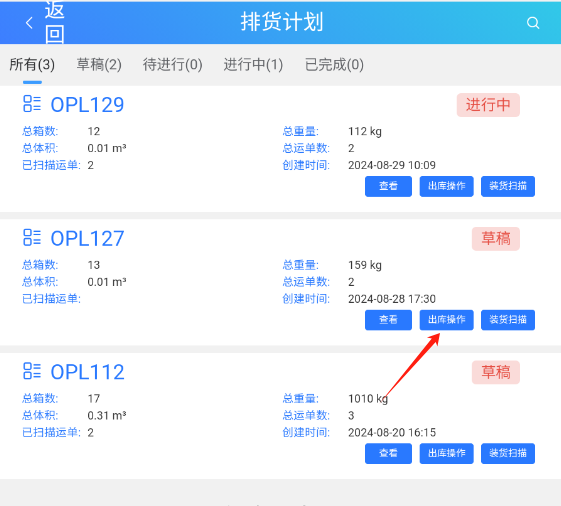Select the 已完成(0) tab
The height and width of the screenshot is (506, 561).
[334, 65]
